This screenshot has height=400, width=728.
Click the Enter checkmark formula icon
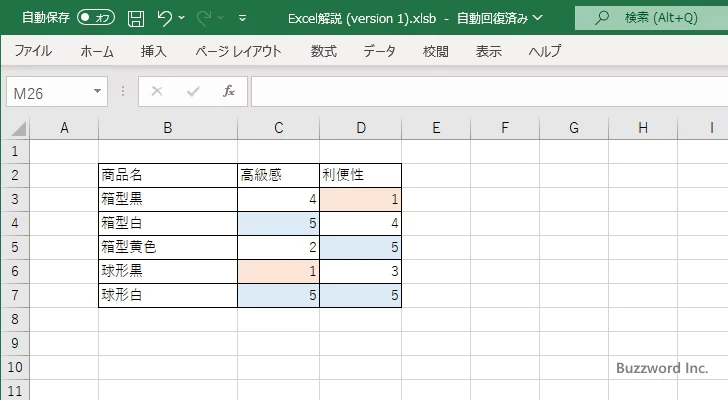coord(193,91)
